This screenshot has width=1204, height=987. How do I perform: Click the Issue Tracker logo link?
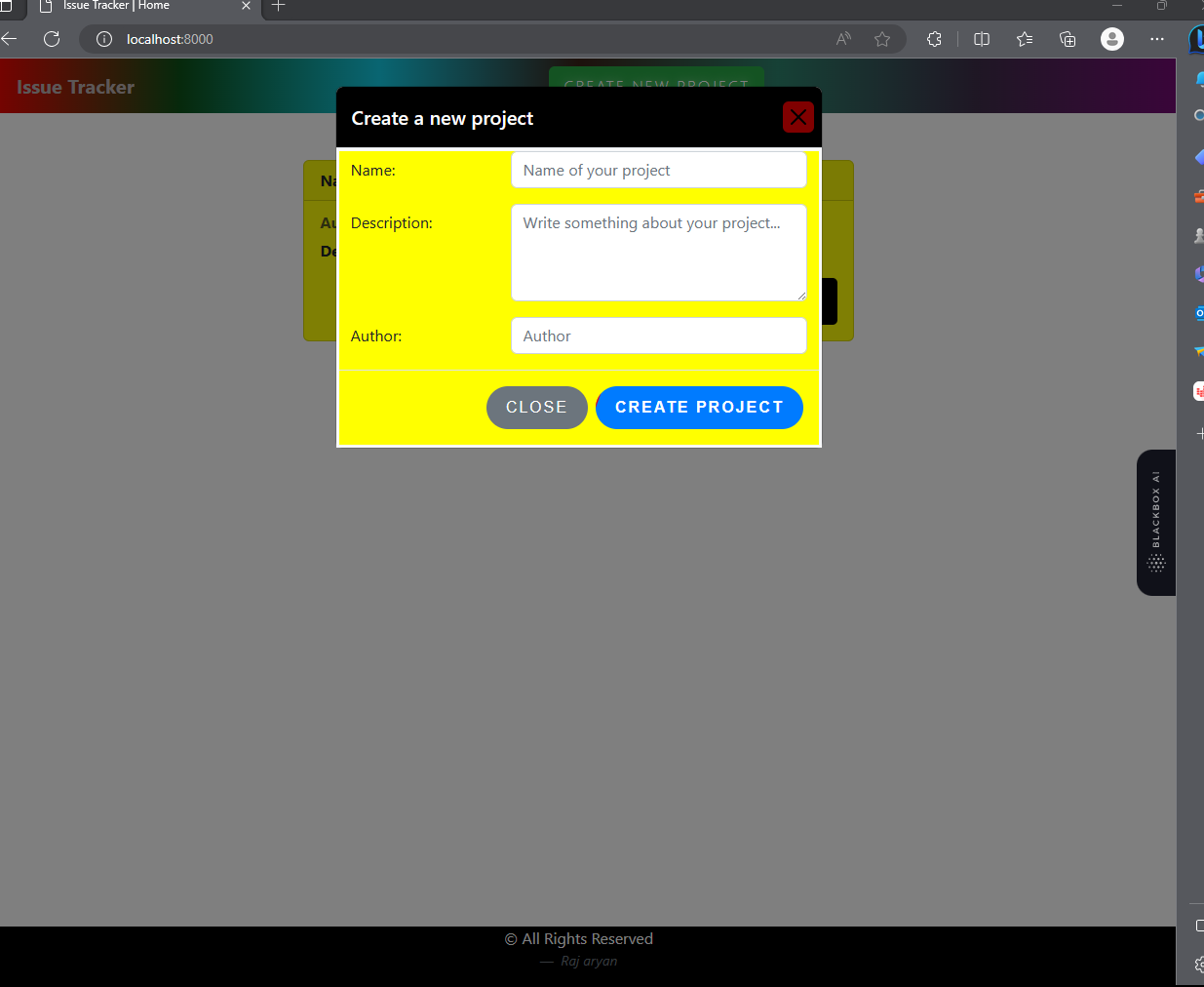(75, 87)
